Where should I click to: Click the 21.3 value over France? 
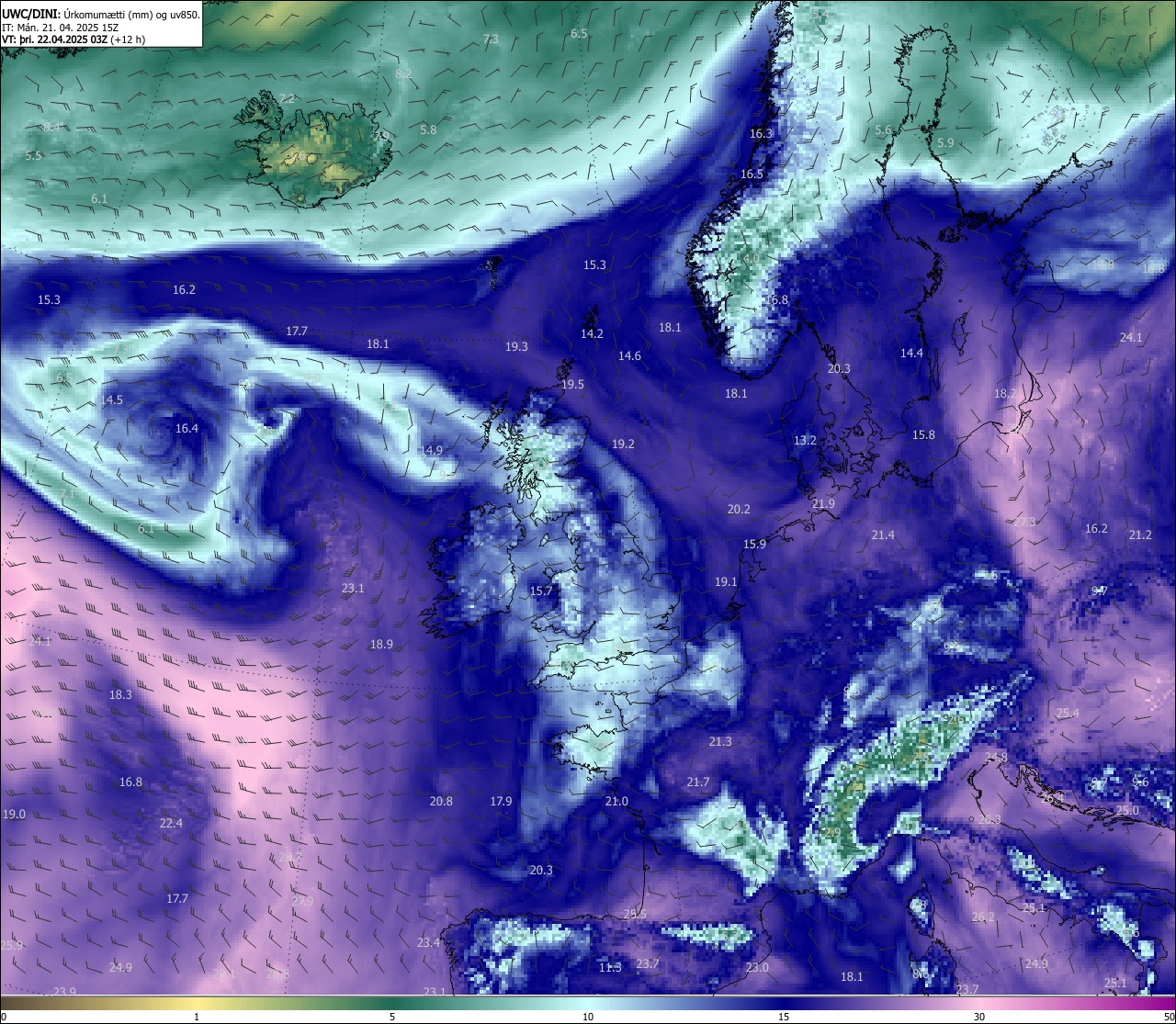click(720, 741)
